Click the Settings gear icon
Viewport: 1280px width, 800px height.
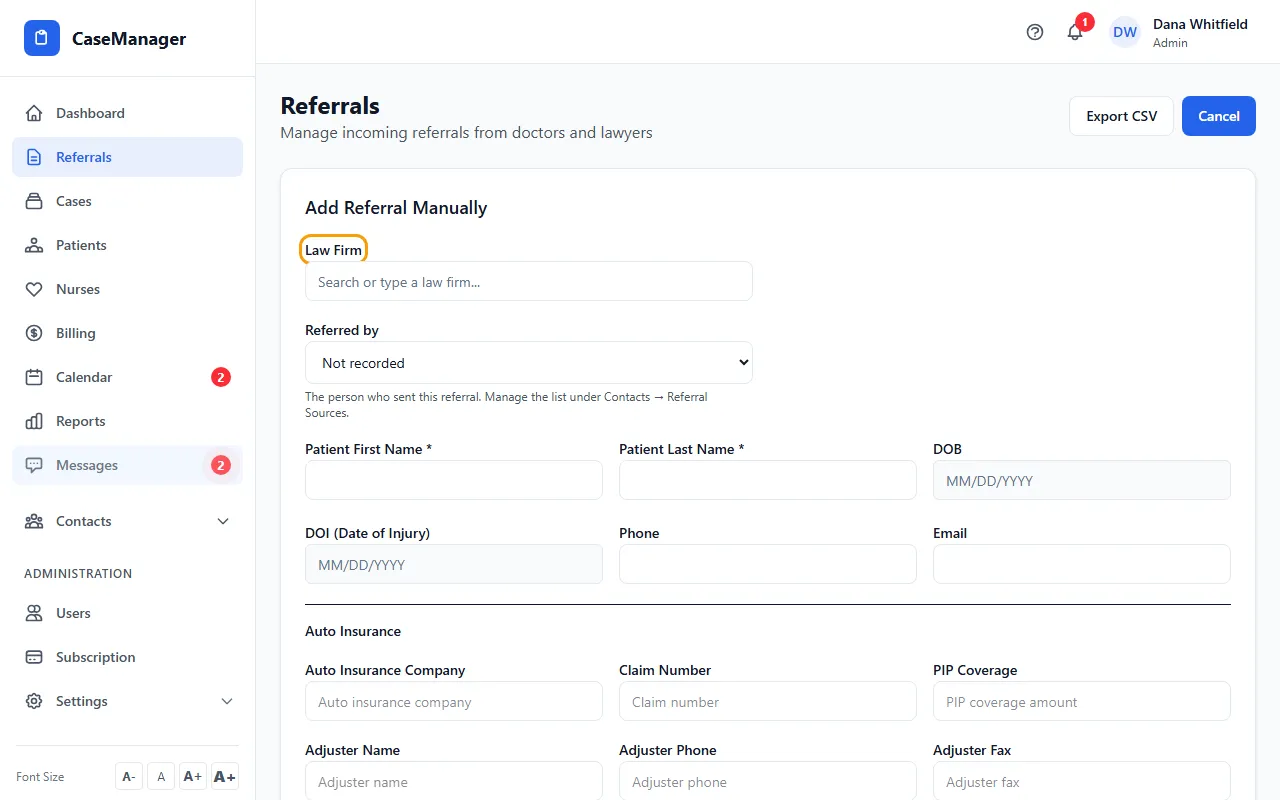pyautogui.click(x=34, y=701)
